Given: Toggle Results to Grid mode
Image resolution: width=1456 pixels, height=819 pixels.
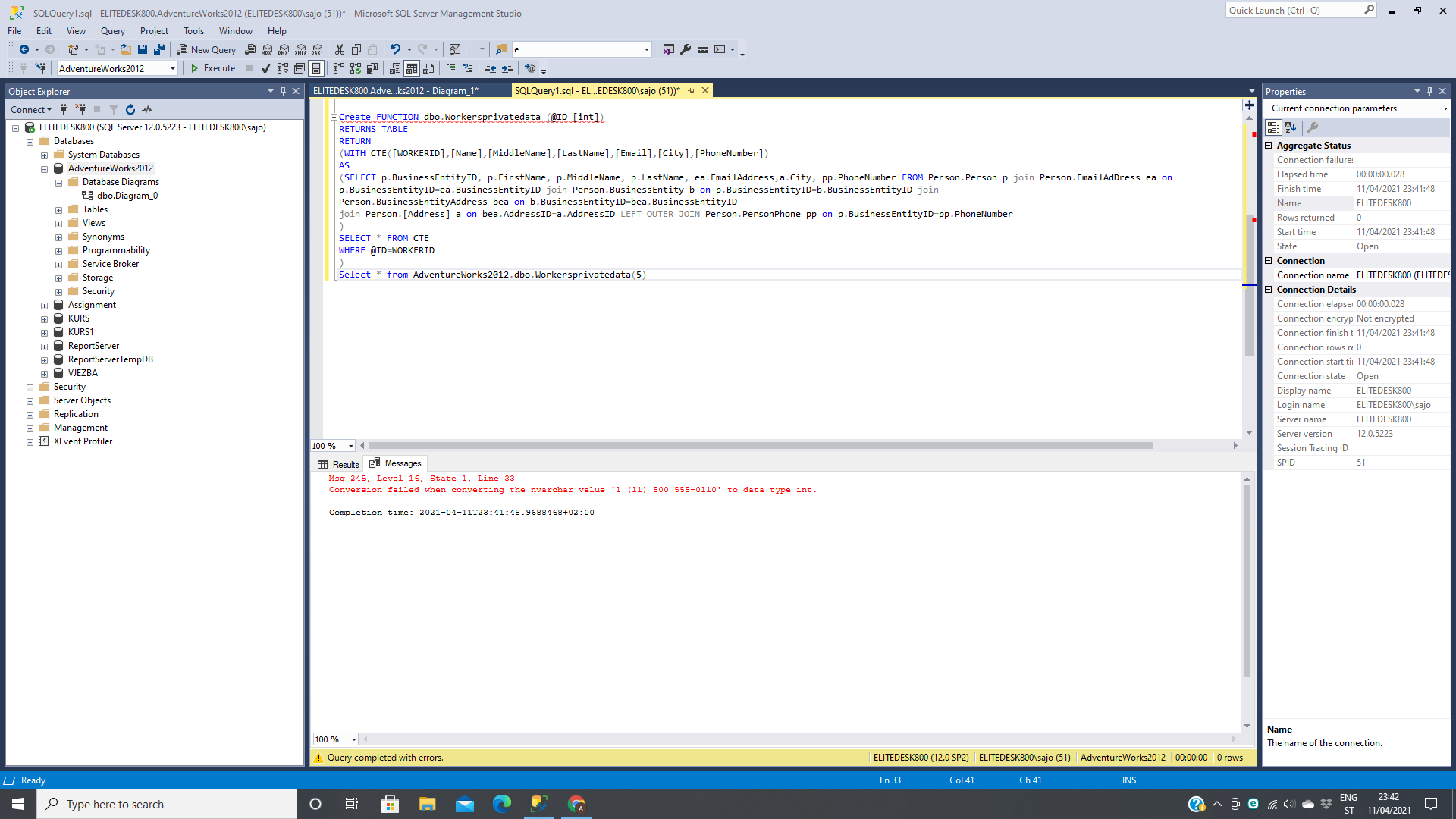Looking at the screenshot, I should point(412,68).
